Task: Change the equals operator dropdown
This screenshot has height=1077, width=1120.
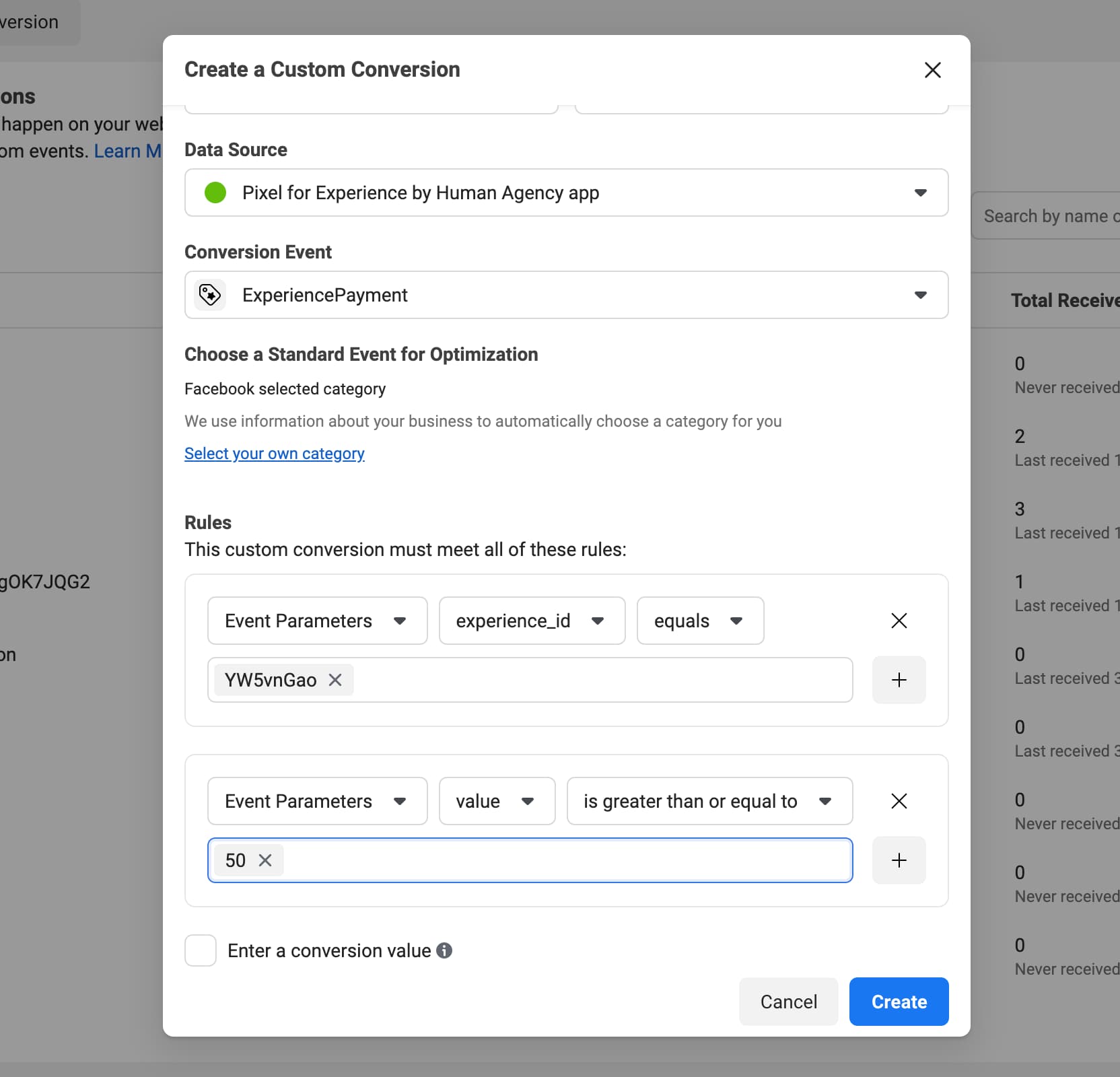Action: [x=700, y=621]
